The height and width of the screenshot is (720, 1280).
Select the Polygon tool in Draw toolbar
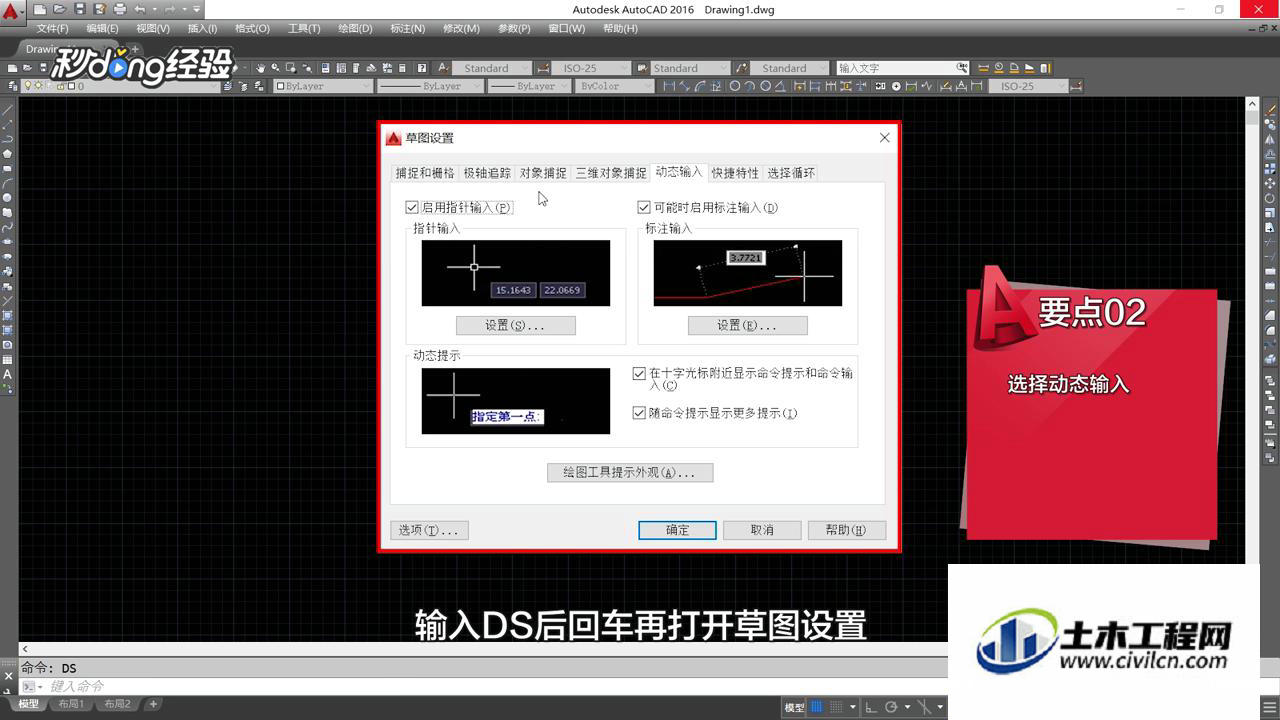coord(7,154)
